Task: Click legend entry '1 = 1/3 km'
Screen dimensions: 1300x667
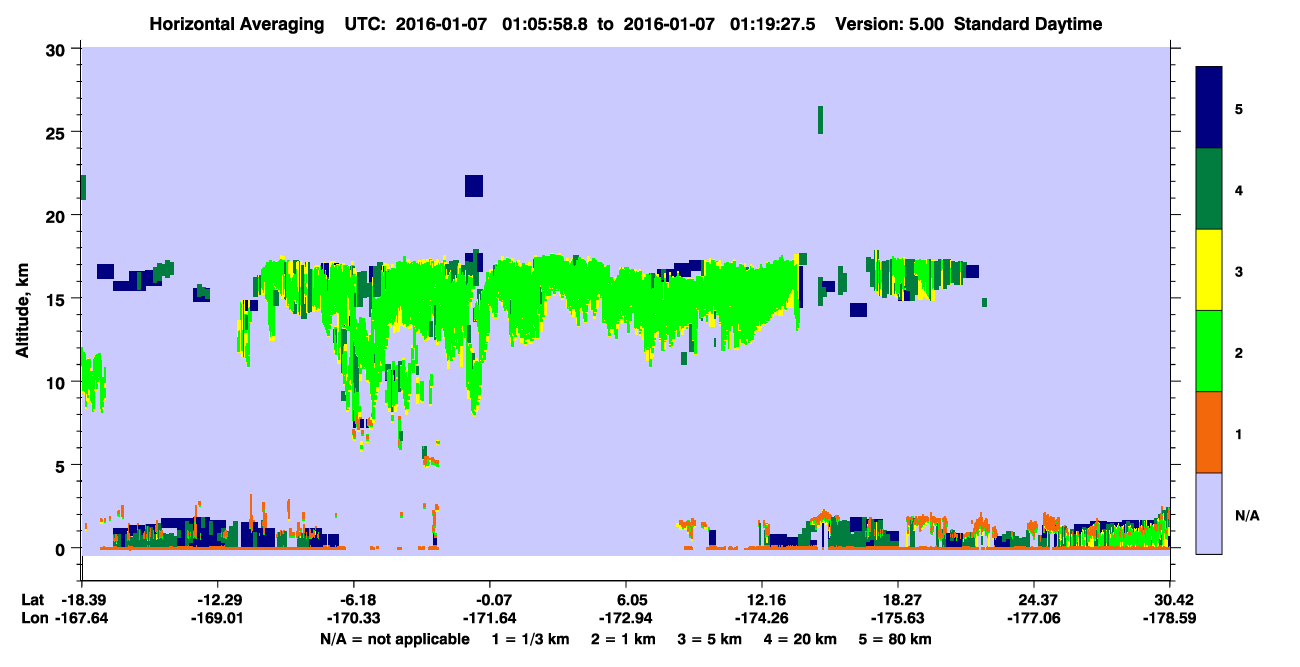Action: 530,638
